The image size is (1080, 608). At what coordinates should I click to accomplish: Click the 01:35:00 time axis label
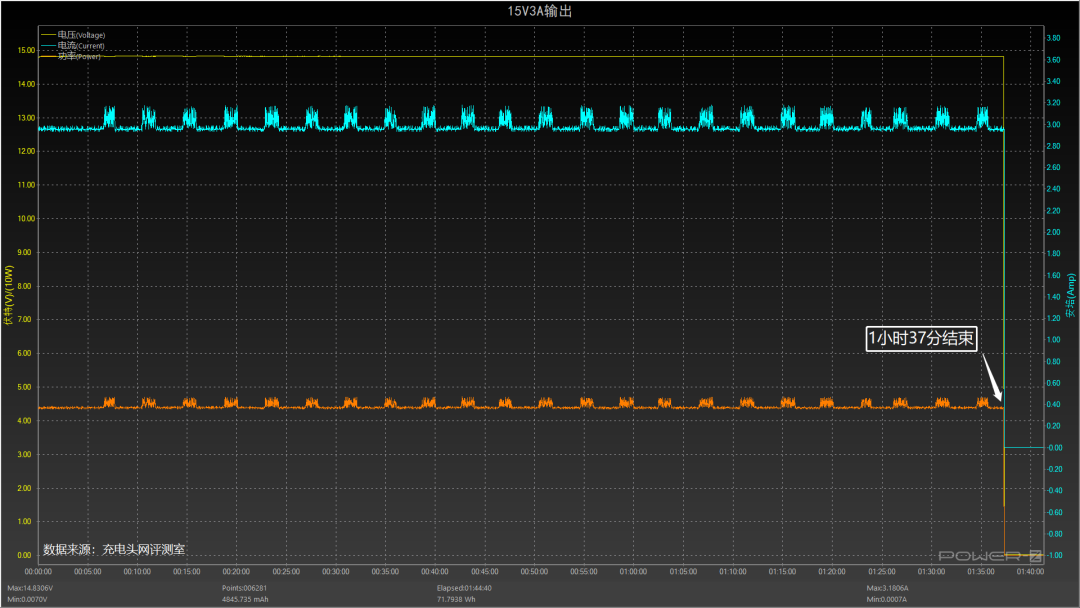(981, 572)
